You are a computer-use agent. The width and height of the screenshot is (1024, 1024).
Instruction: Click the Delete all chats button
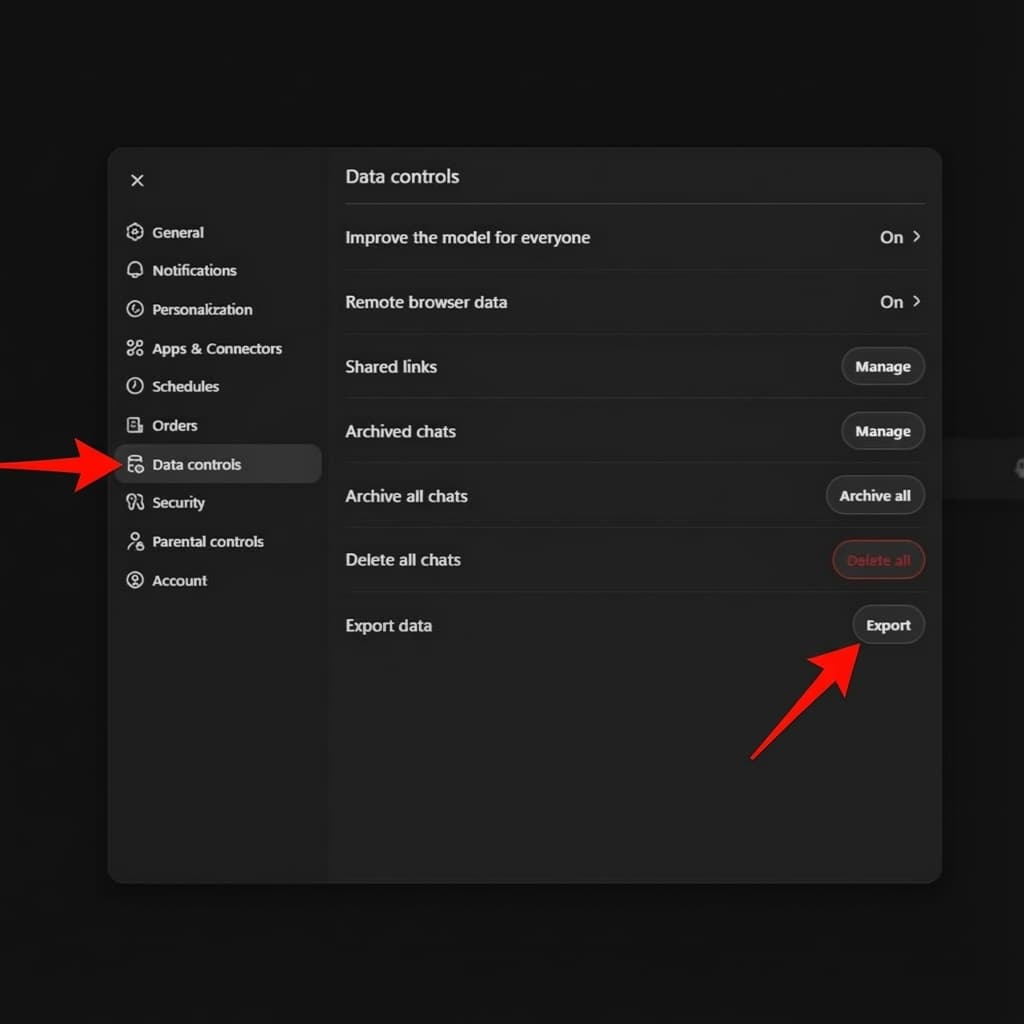878,560
